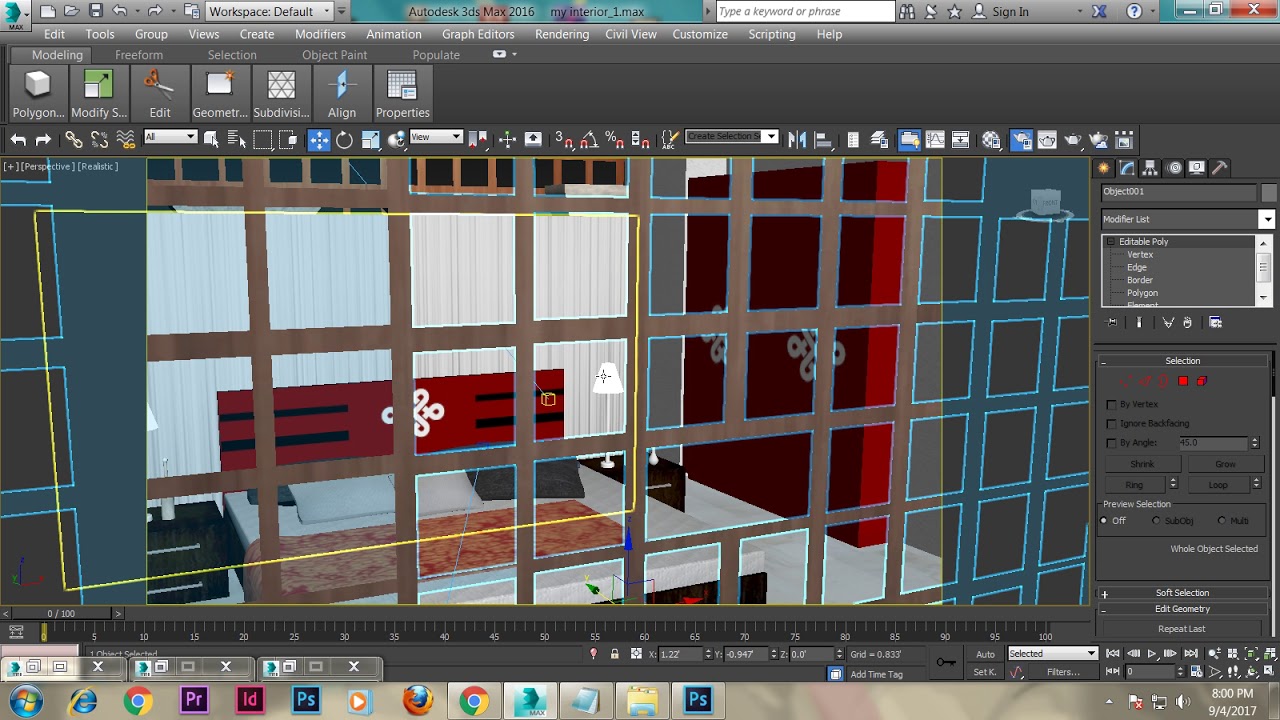Select the Multi preview selection radio
The image size is (1280, 720).
[x=1222, y=520]
